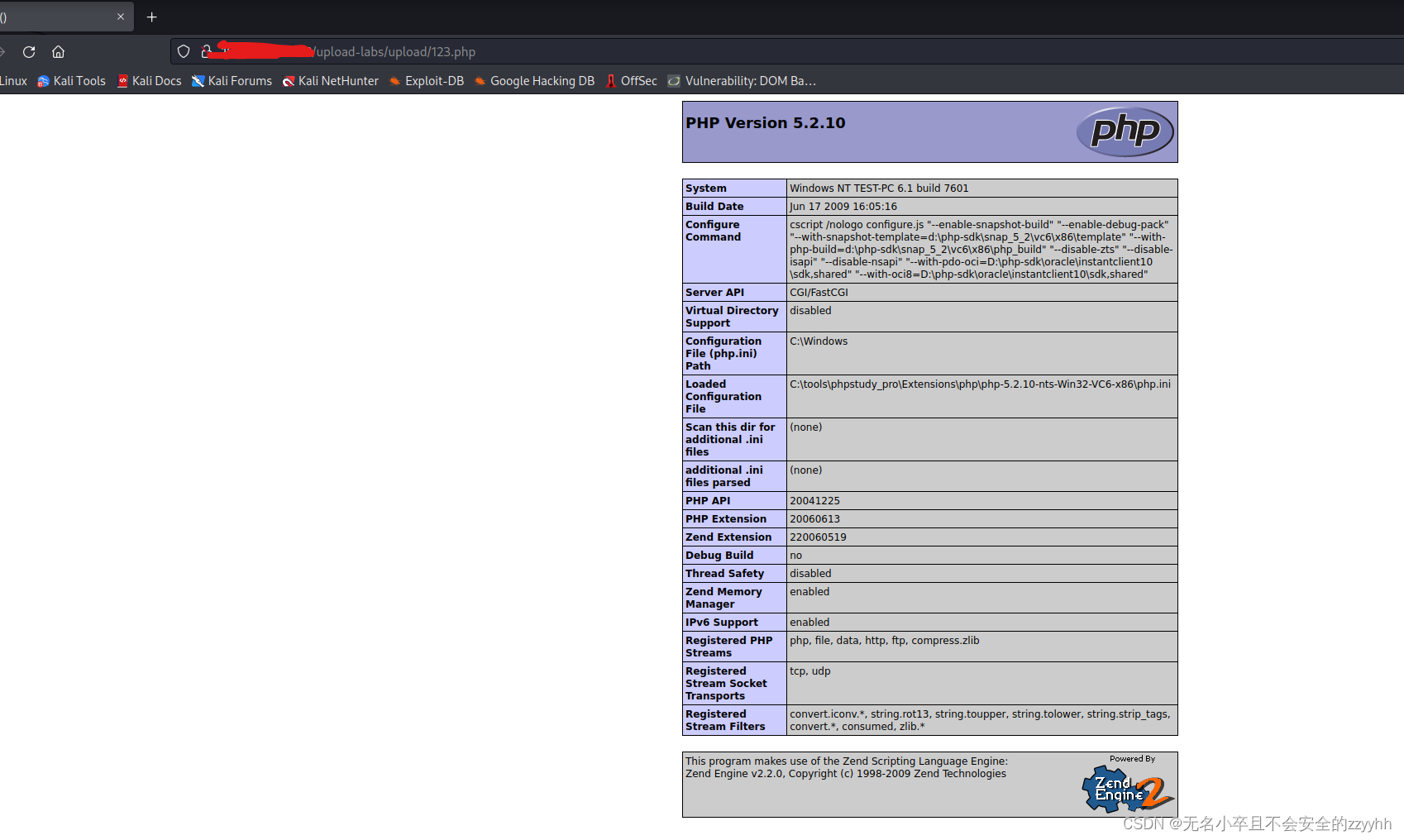Viewport: 1404px width, 840px height.
Task: Click 'Registered Stream Filters' row label
Action: point(725,720)
